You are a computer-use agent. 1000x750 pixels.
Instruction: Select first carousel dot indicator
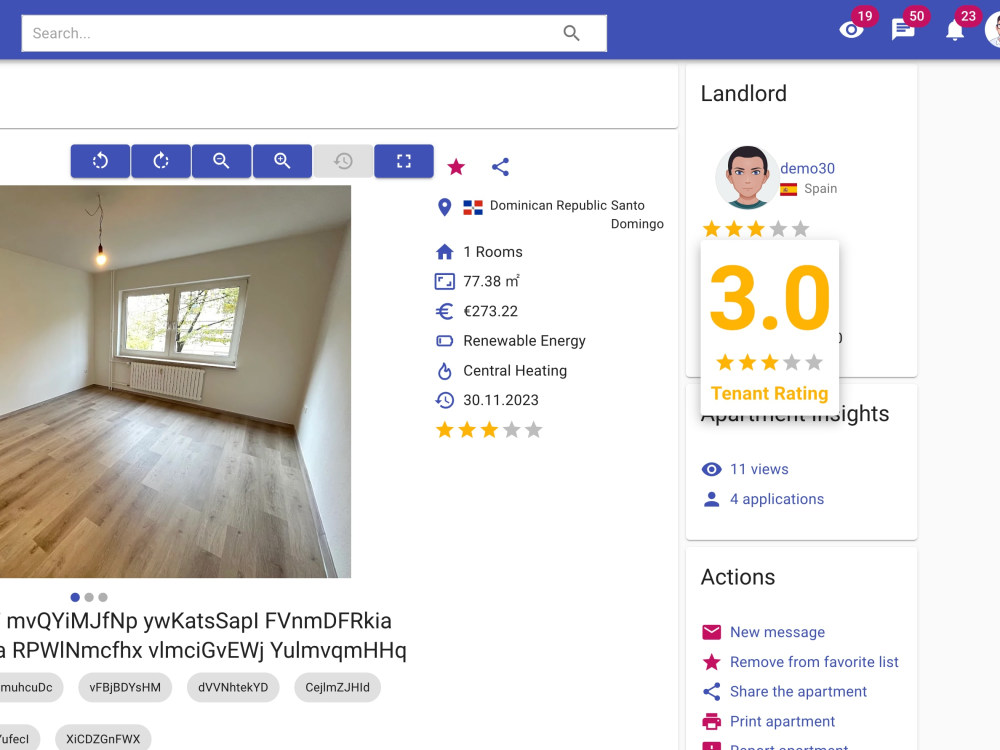click(x=75, y=598)
